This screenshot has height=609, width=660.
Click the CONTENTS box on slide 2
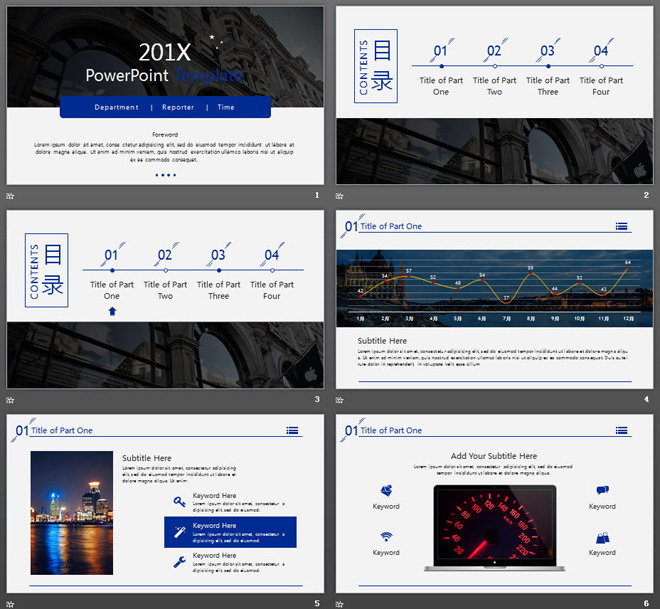click(x=376, y=66)
